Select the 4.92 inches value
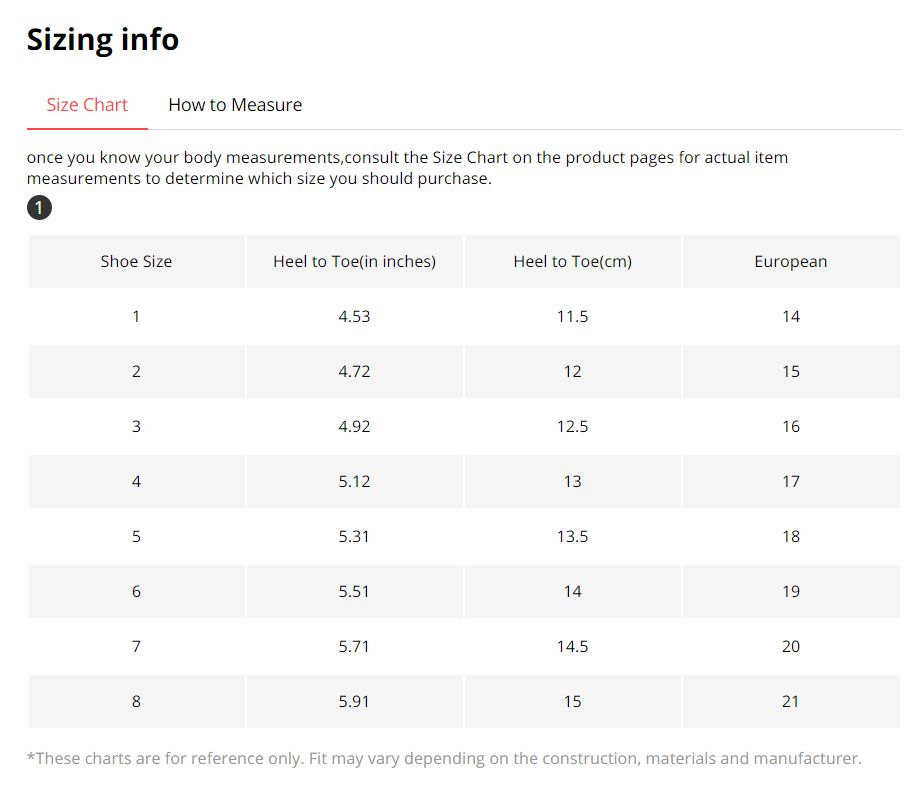The height and width of the screenshot is (804, 912). [x=354, y=427]
